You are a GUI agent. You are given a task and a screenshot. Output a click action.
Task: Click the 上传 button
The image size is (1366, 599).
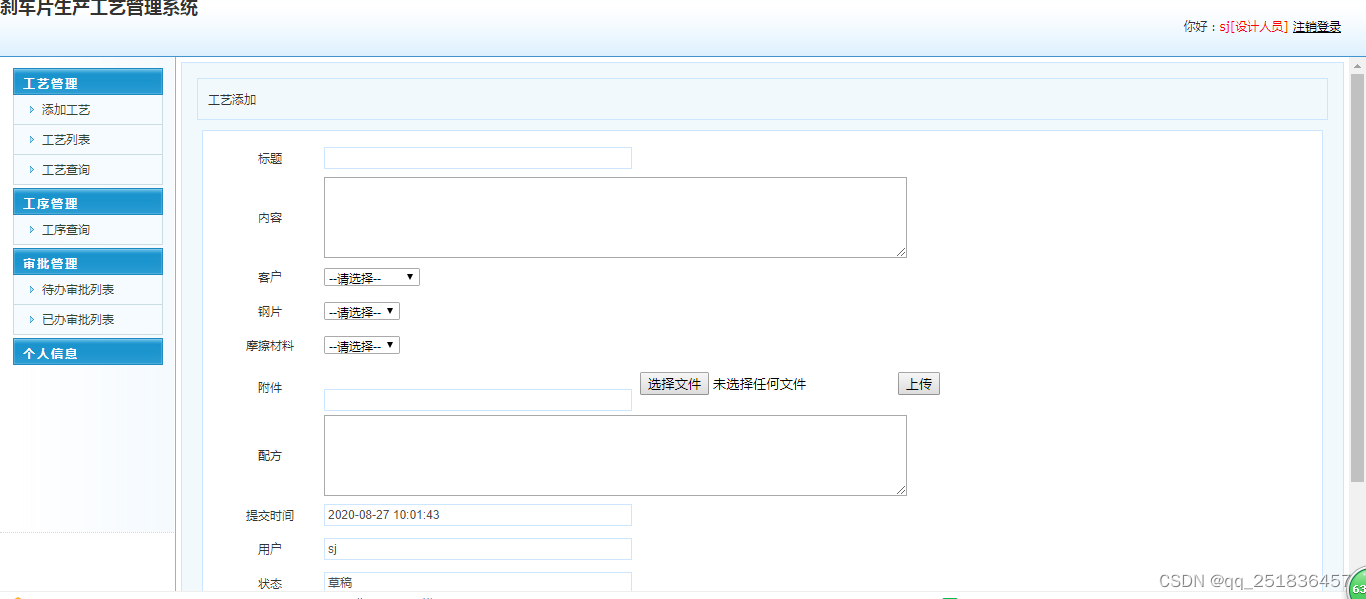point(919,384)
